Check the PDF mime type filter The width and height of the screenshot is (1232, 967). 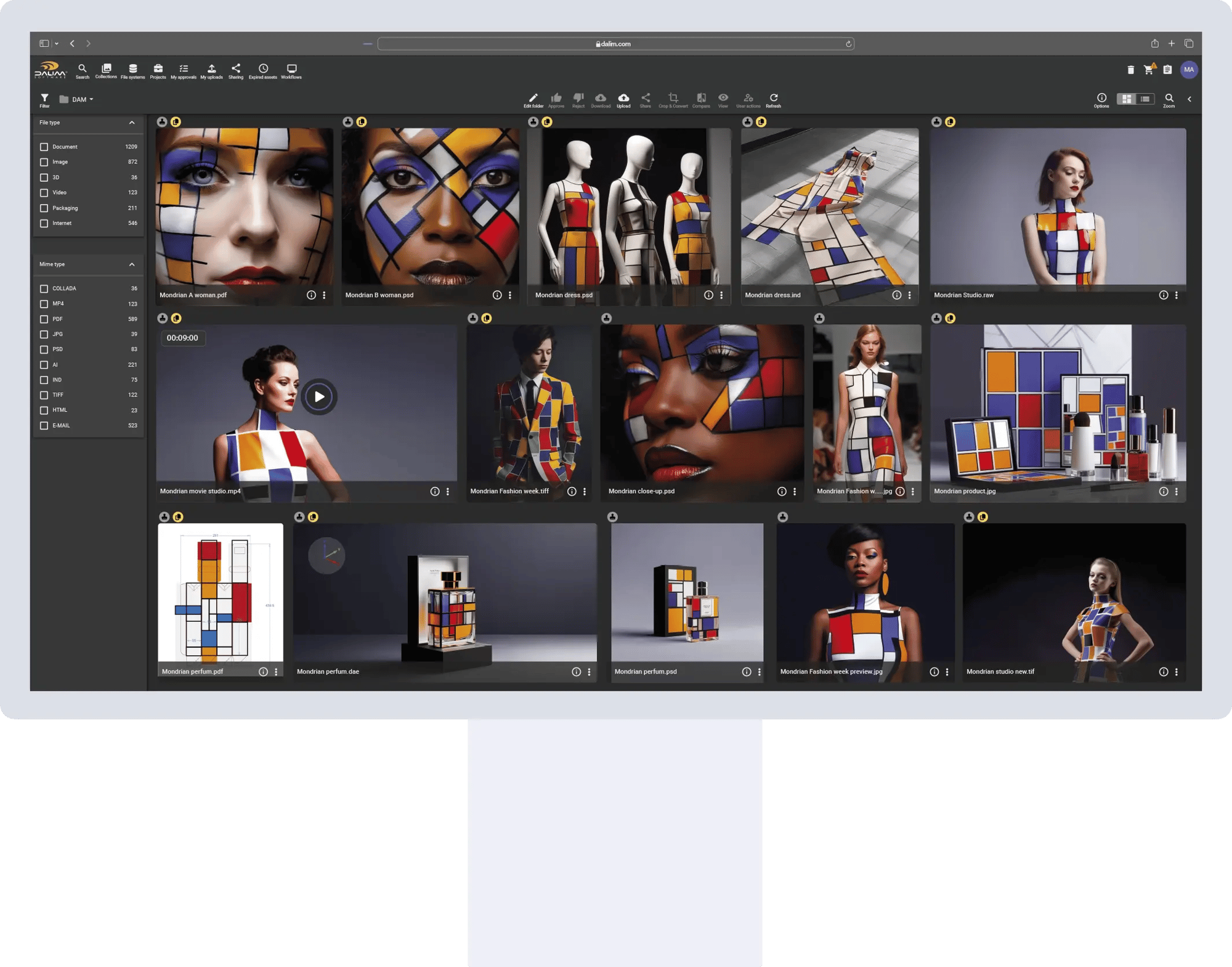coord(44,319)
